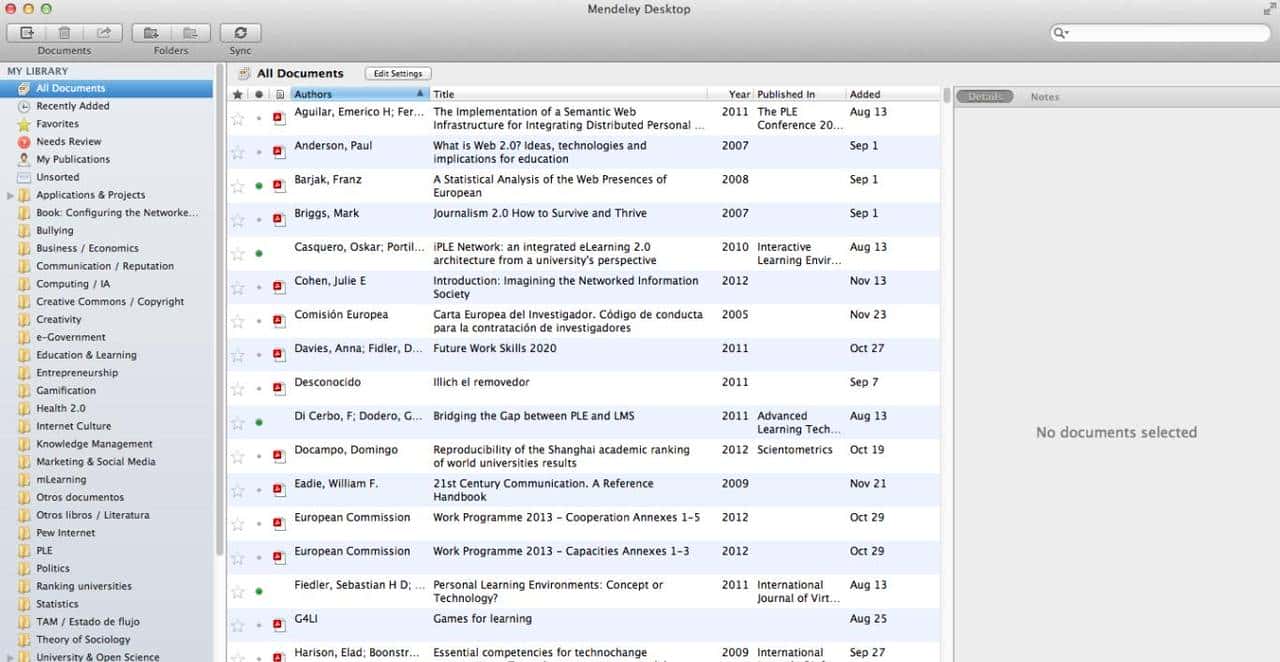The image size is (1280, 662).
Task: Click the Create Folder toolbar icon
Action: pos(151,33)
